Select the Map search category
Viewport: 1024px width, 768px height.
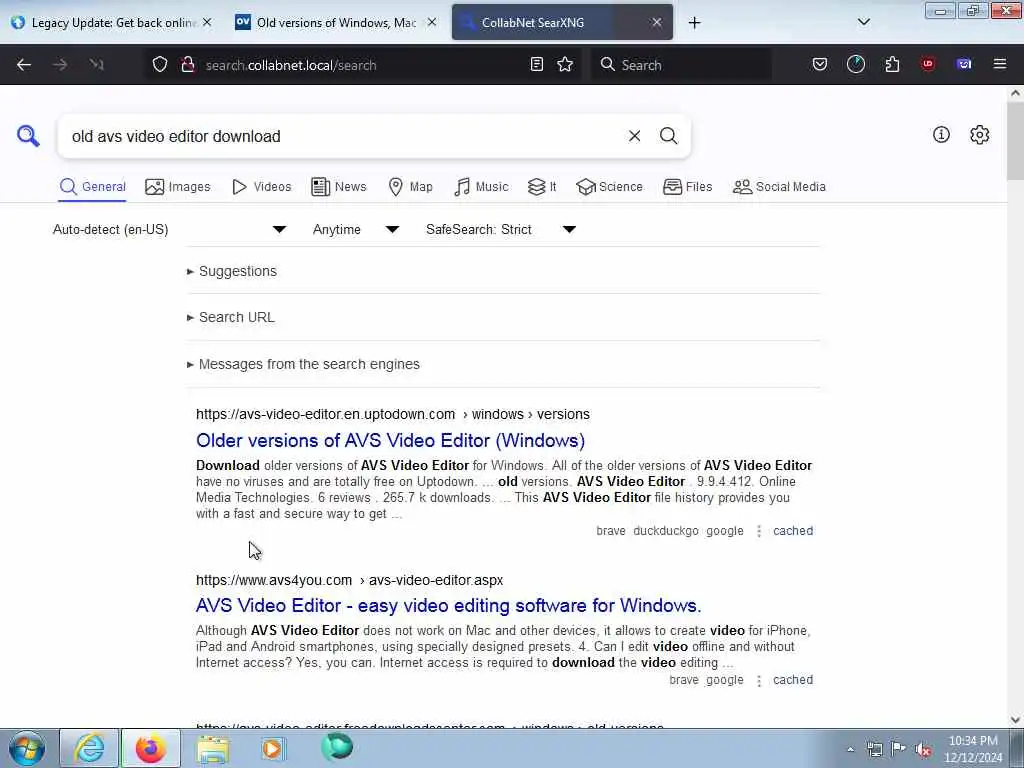[x=410, y=187]
